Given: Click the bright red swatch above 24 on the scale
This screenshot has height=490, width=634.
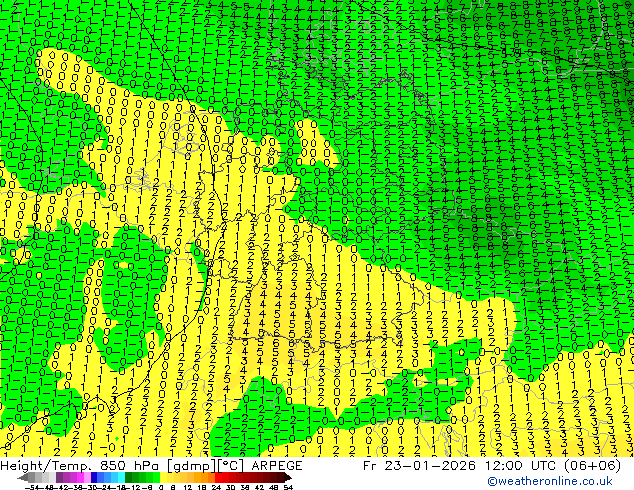Looking at the screenshot, I should (218, 477).
